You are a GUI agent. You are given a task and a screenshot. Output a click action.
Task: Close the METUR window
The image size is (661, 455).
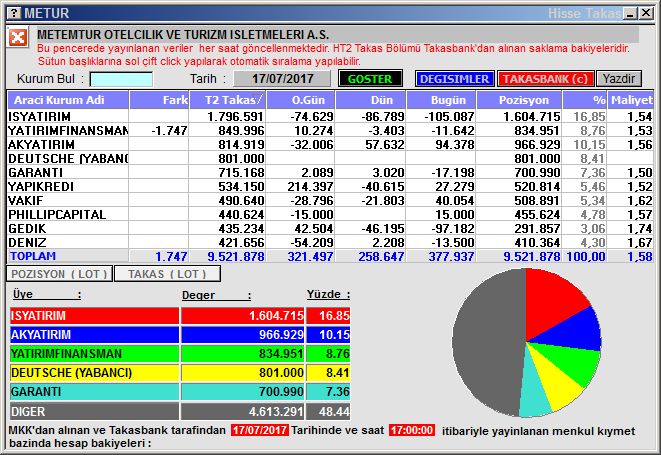tap(647, 12)
